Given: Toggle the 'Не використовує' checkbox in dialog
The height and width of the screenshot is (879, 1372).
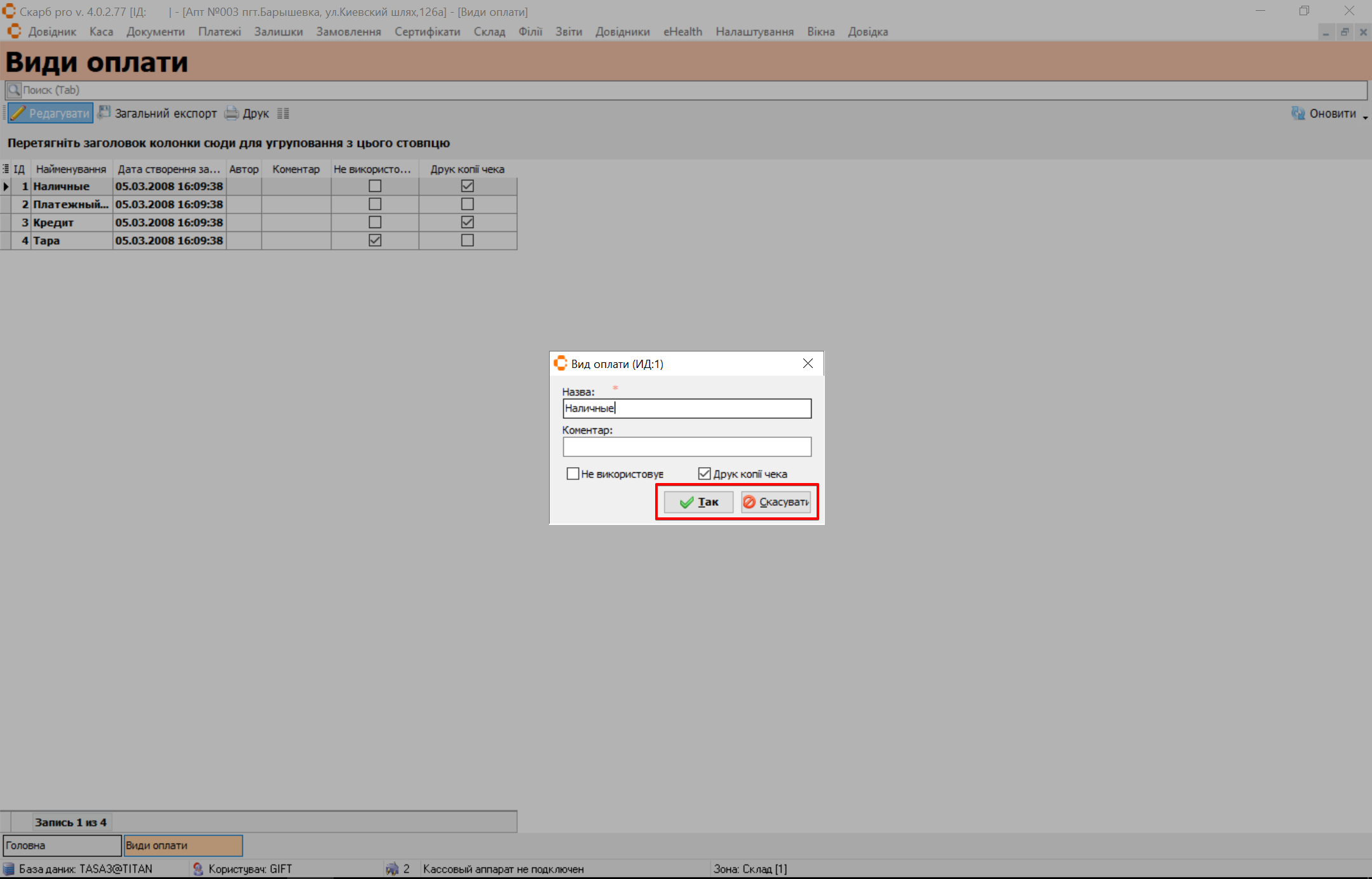Looking at the screenshot, I should (573, 474).
